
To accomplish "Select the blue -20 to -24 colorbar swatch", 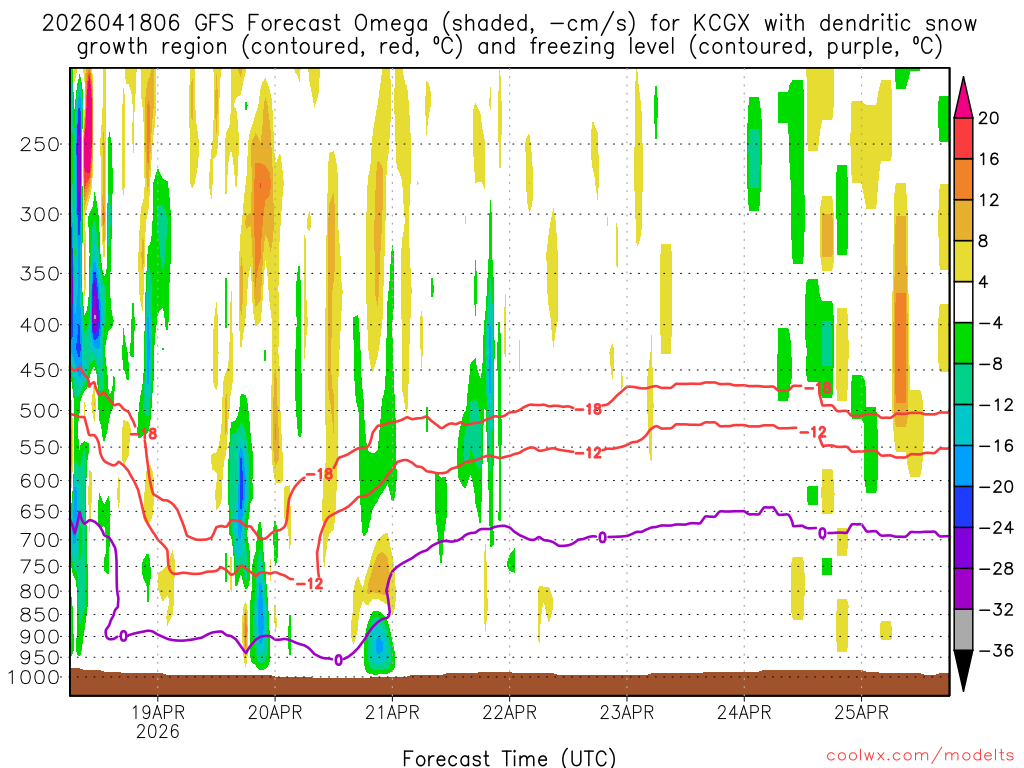I will click(964, 507).
